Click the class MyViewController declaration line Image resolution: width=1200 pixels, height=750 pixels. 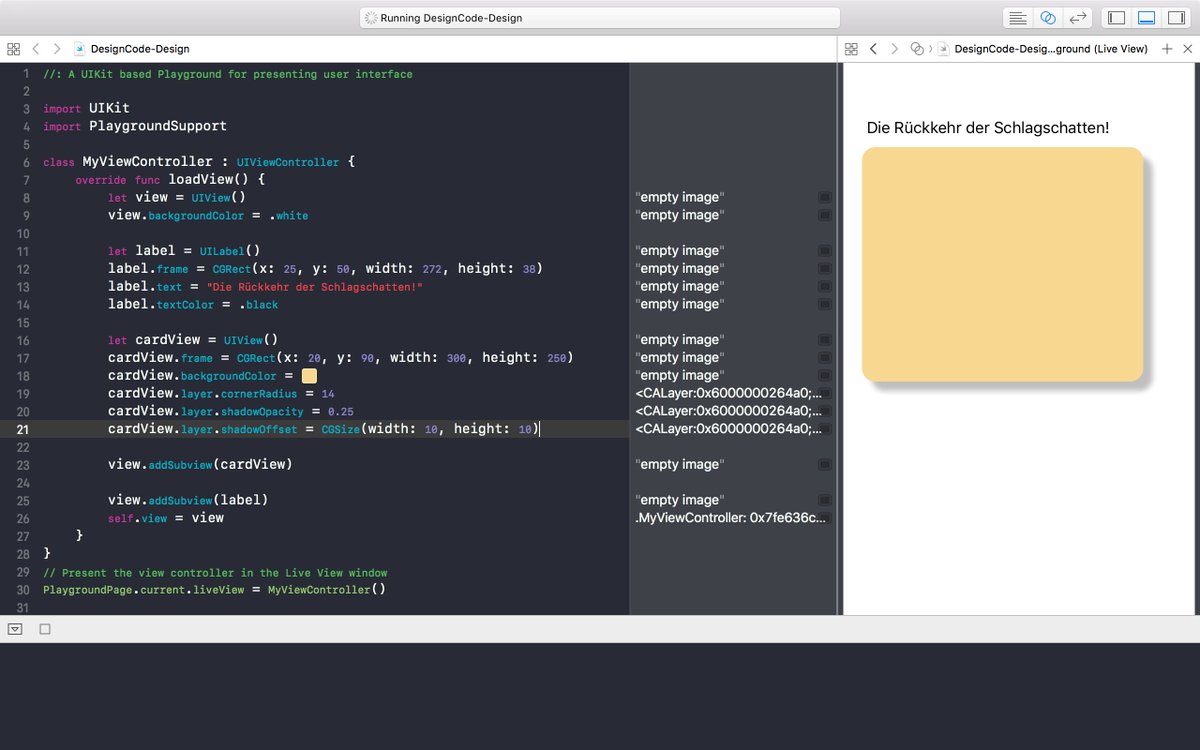coord(199,161)
